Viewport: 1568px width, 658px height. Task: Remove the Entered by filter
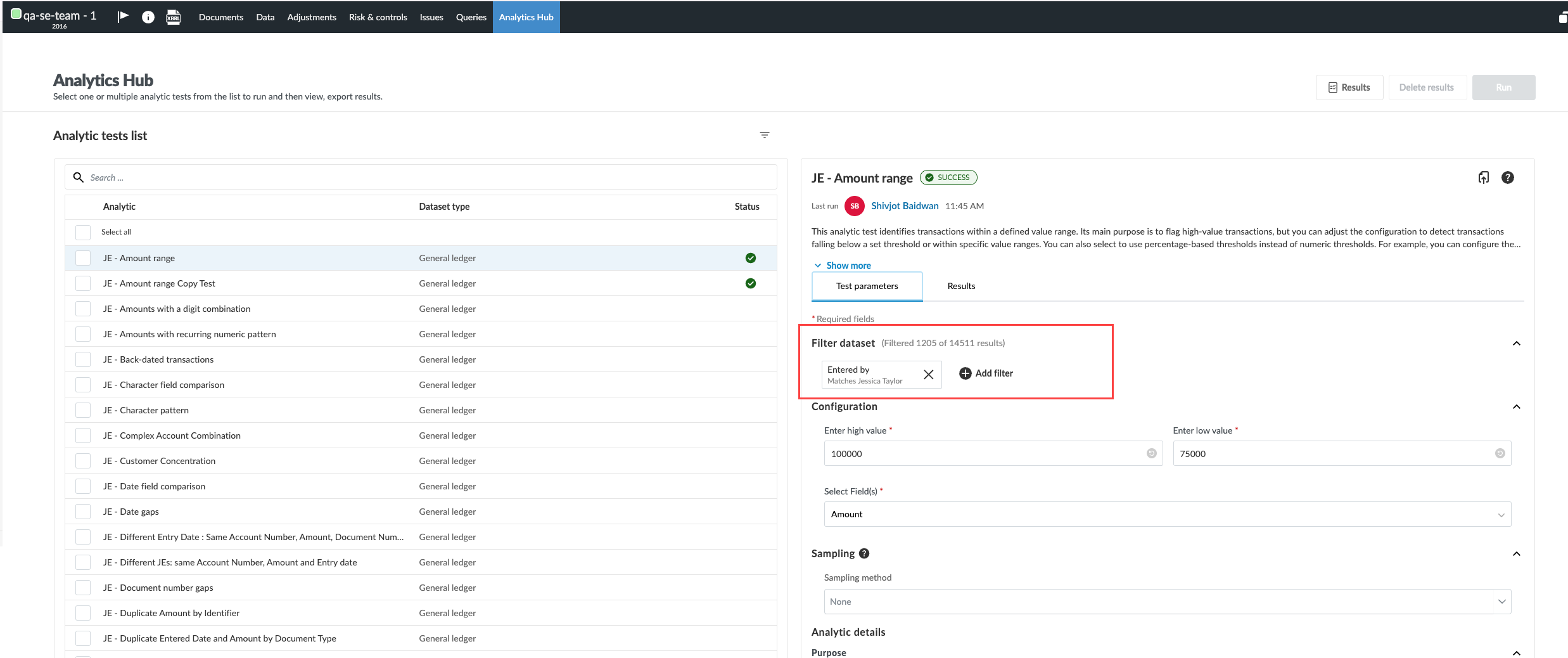[x=929, y=375]
